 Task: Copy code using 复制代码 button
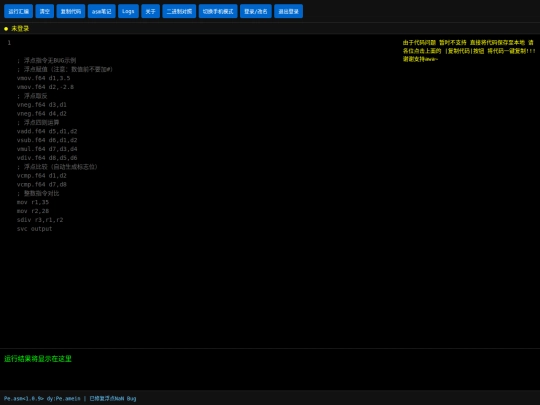pyautogui.click(x=71, y=11)
